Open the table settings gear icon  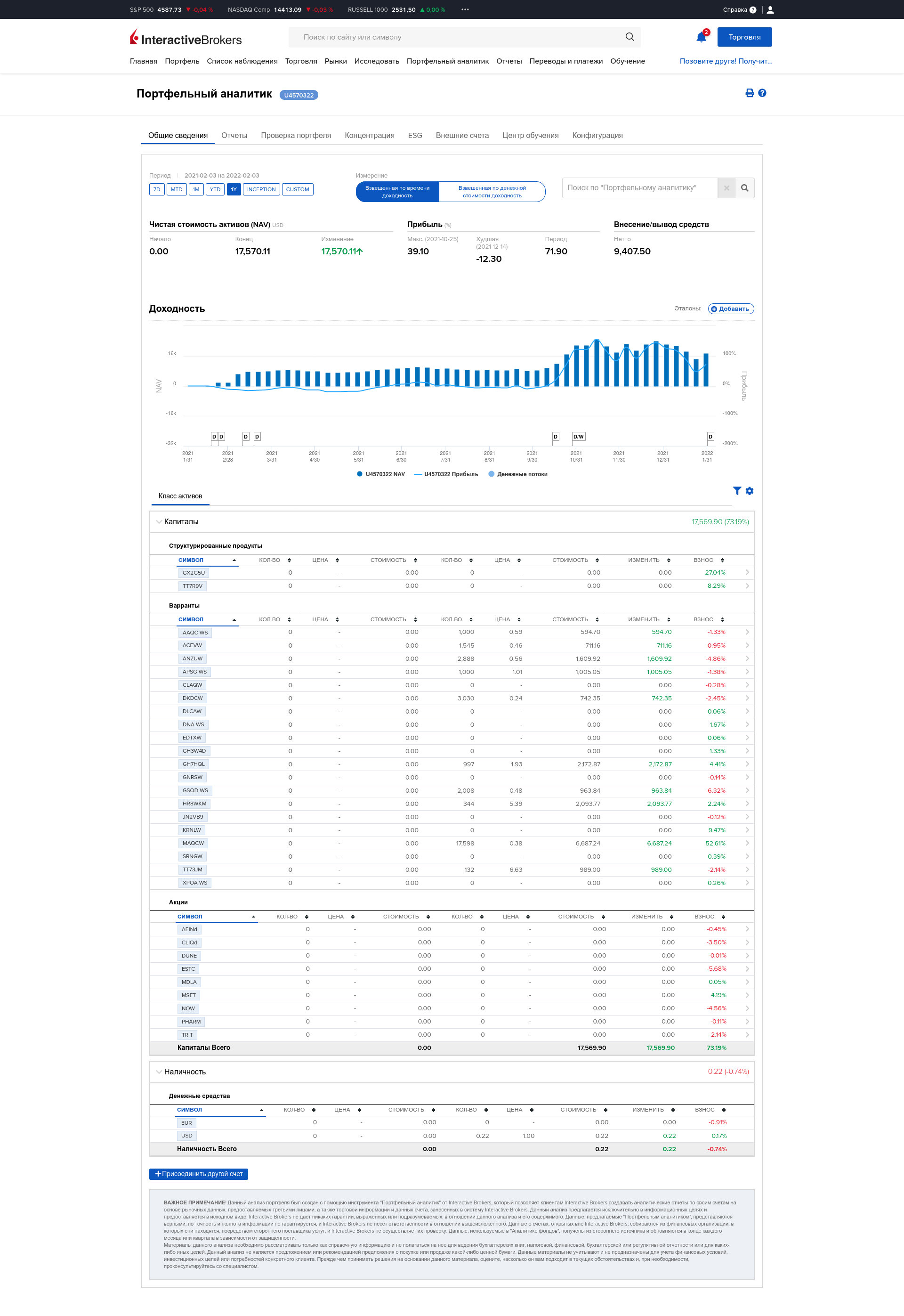(x=750, y=491)
